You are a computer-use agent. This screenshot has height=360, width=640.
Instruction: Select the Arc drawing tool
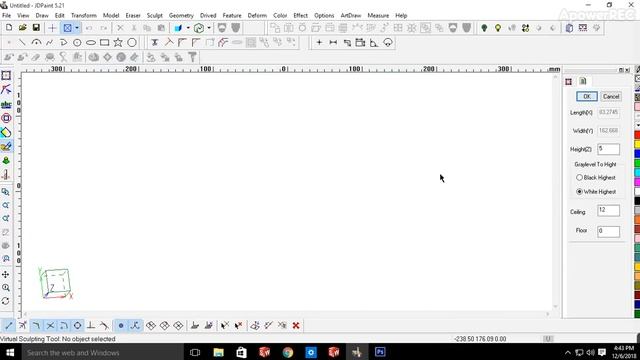click(x=36, y=42)
